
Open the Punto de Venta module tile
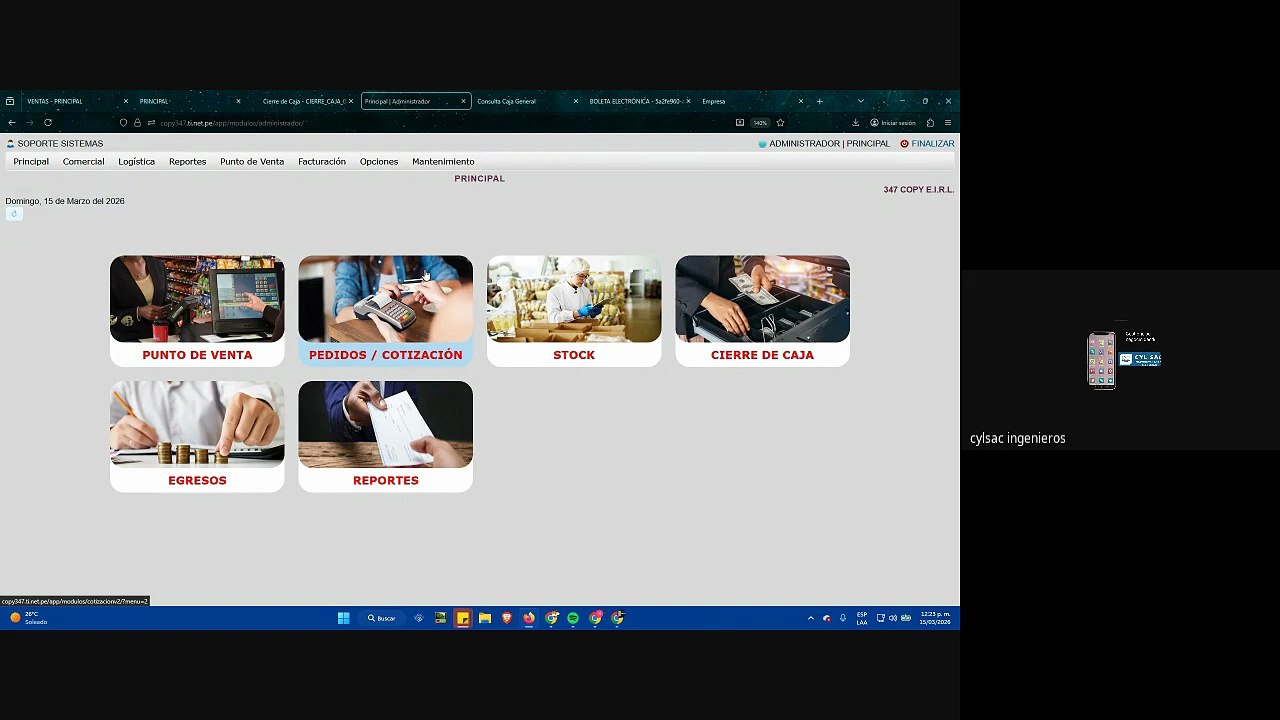click(197, 311)
